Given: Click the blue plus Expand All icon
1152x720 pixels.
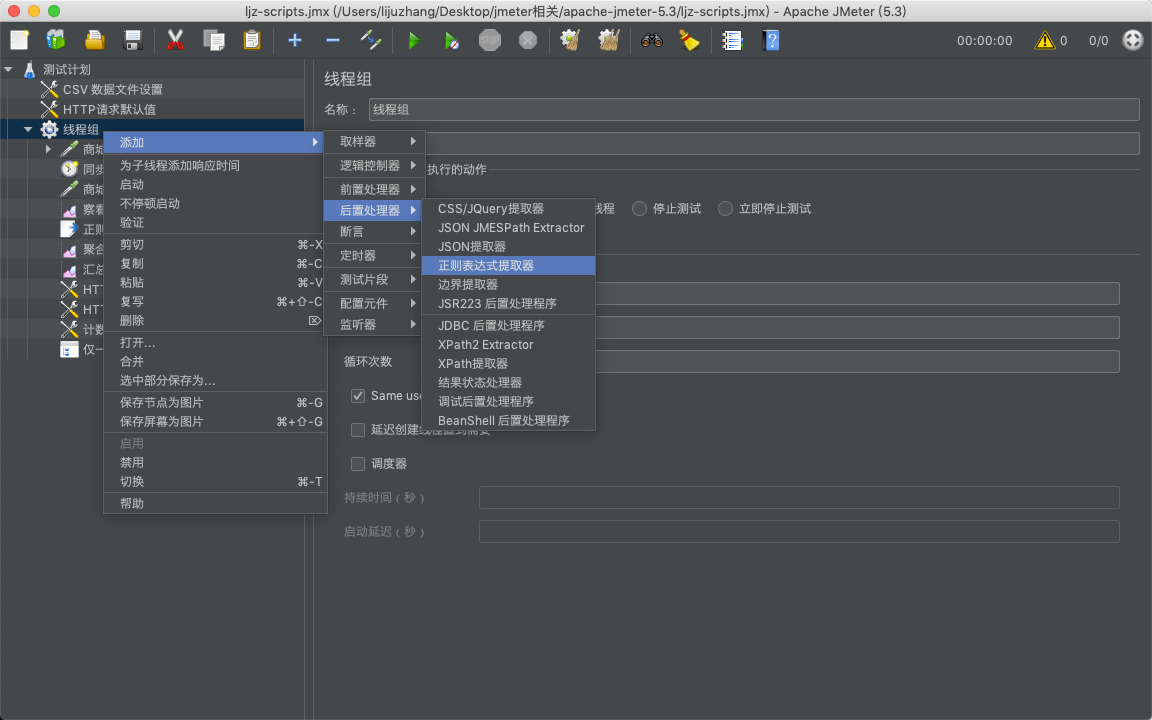Looking at the screenshot, I should pos(295,40).
